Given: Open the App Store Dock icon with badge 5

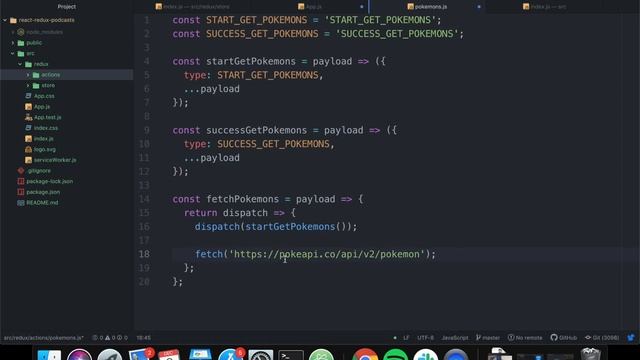Looking at the screenshot, I should point(231,354).
